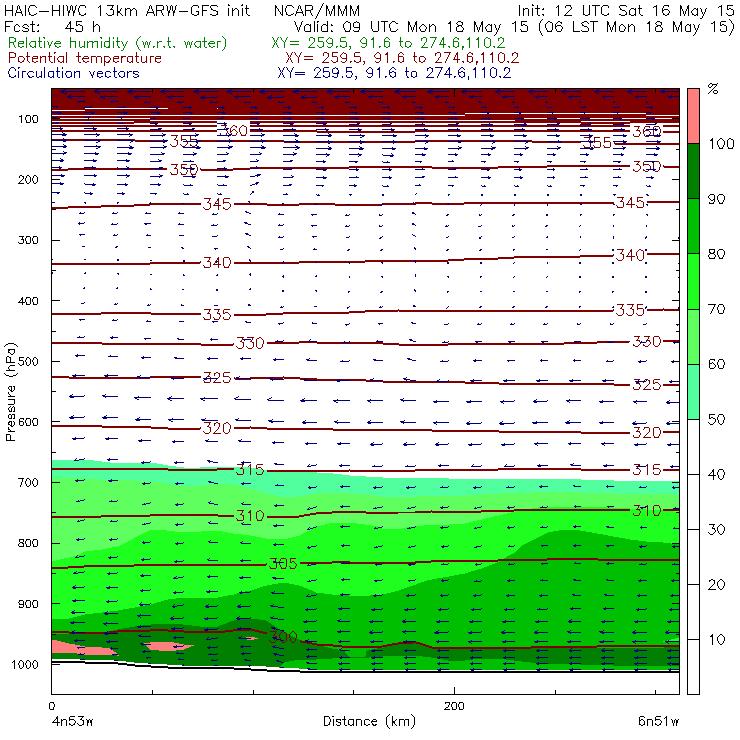Image resolution: width=740 pixels, height=740 pixels.
Task: Click the '0' distance tick label
Action: (x=51, y=706)
